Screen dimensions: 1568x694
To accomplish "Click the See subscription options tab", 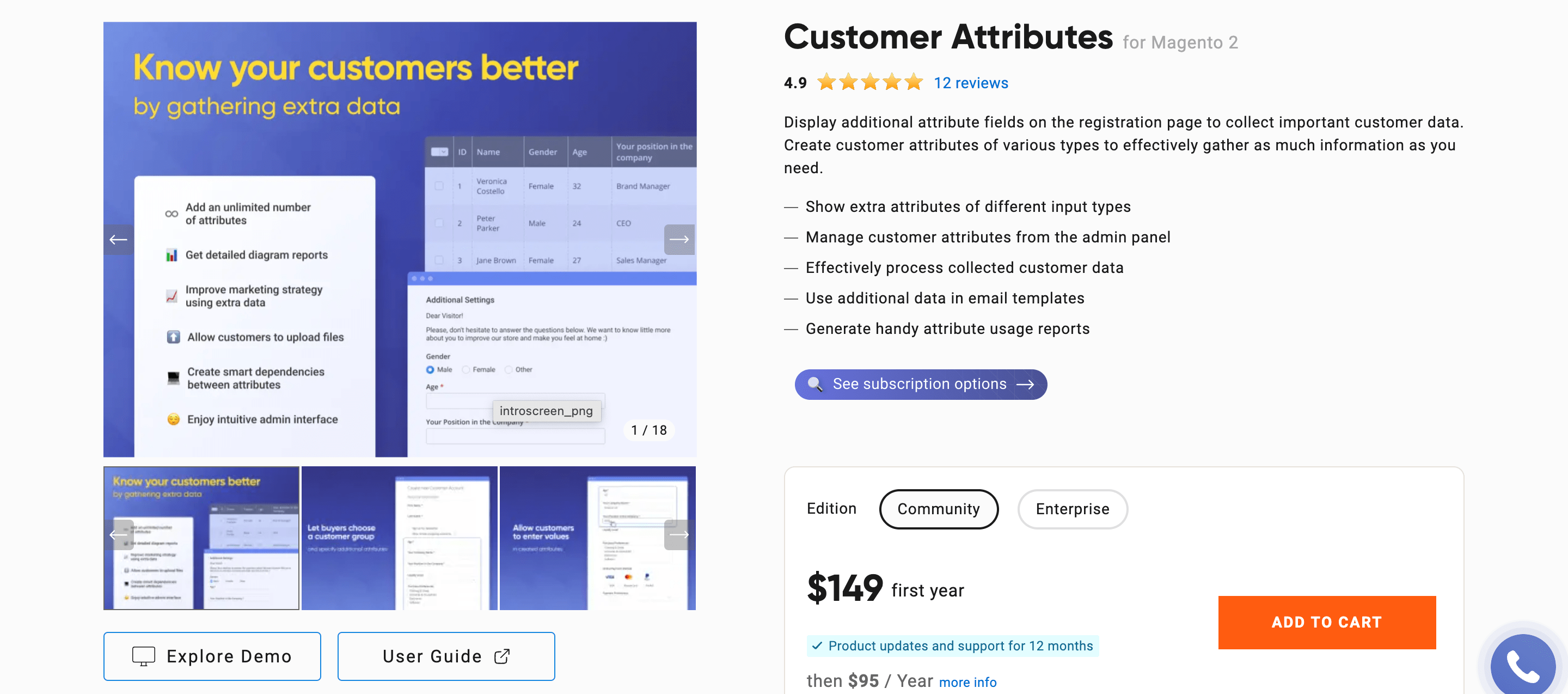I will pos(920,383).
